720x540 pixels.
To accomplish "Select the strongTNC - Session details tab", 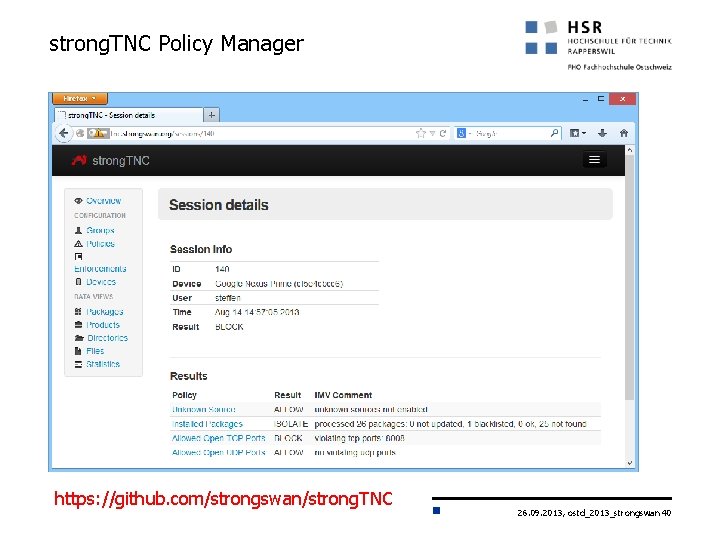I will pyautogui.click(x=129, y=115).
